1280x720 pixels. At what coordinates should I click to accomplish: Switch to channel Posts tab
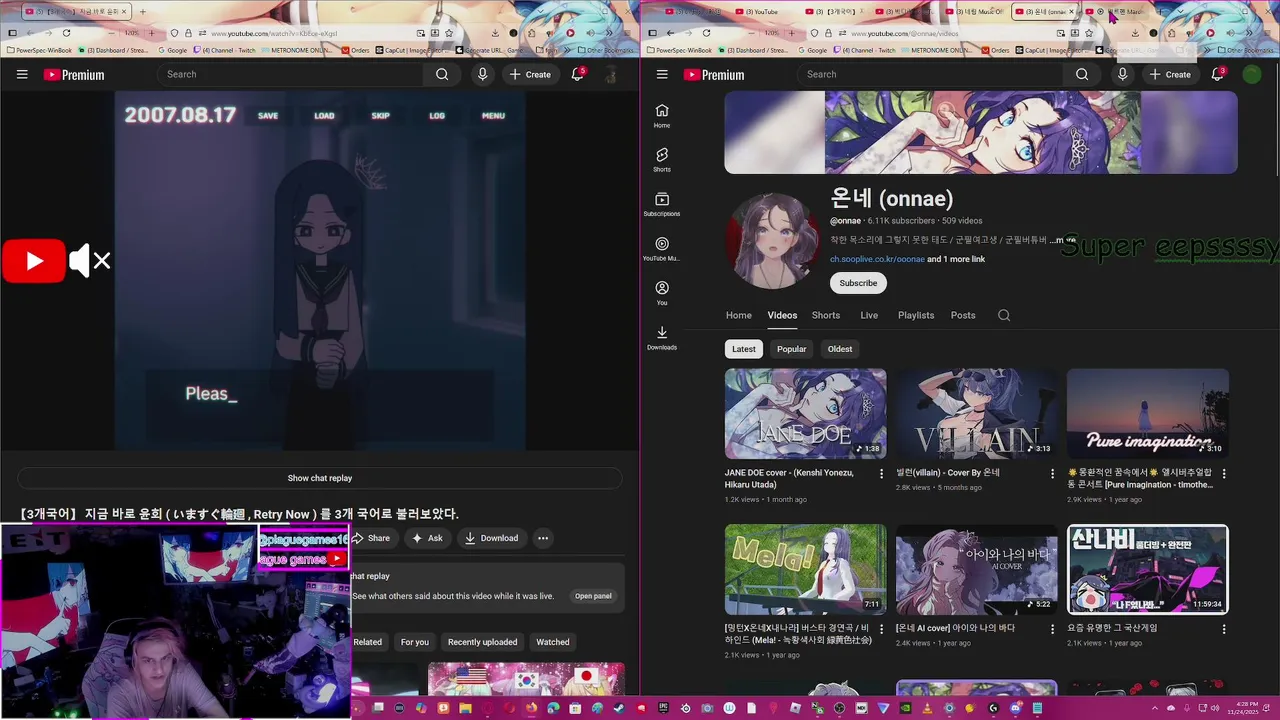point(963,315)
